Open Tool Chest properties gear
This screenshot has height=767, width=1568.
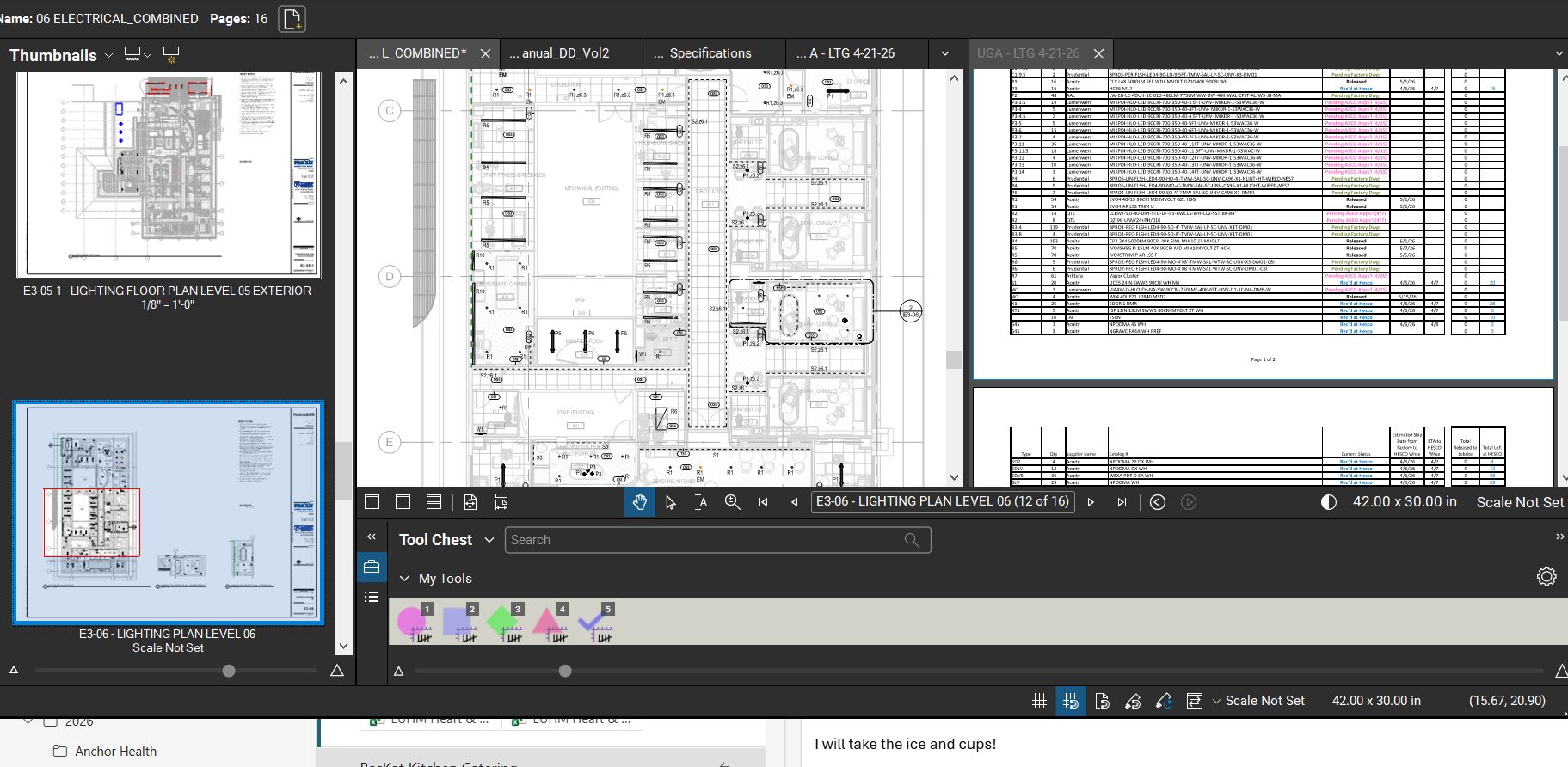(x=1546, y=577)
